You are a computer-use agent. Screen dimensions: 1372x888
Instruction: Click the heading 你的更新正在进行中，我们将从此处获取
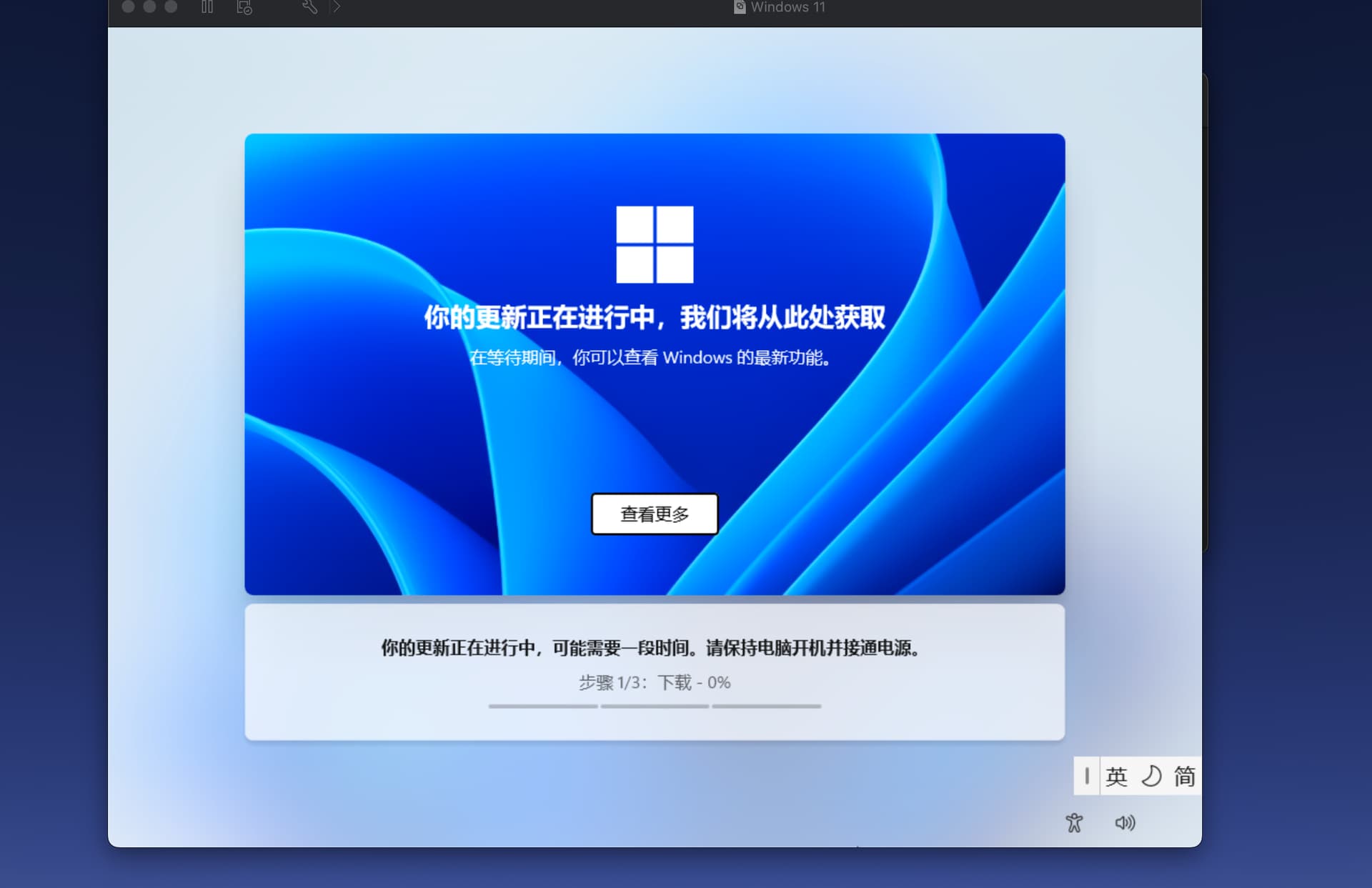(655, 317)
